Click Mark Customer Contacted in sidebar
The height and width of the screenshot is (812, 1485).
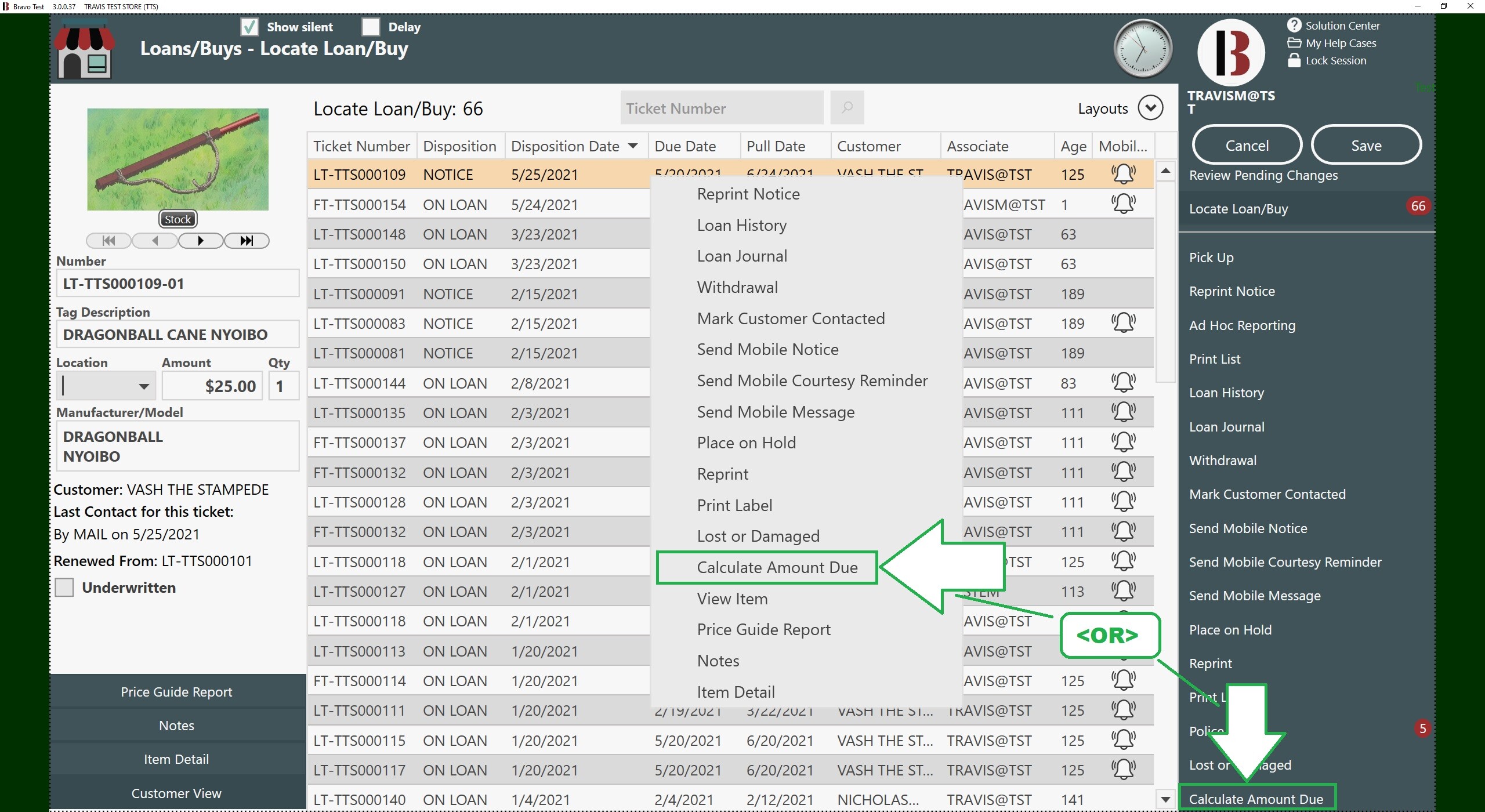[x=1267, y=494]
